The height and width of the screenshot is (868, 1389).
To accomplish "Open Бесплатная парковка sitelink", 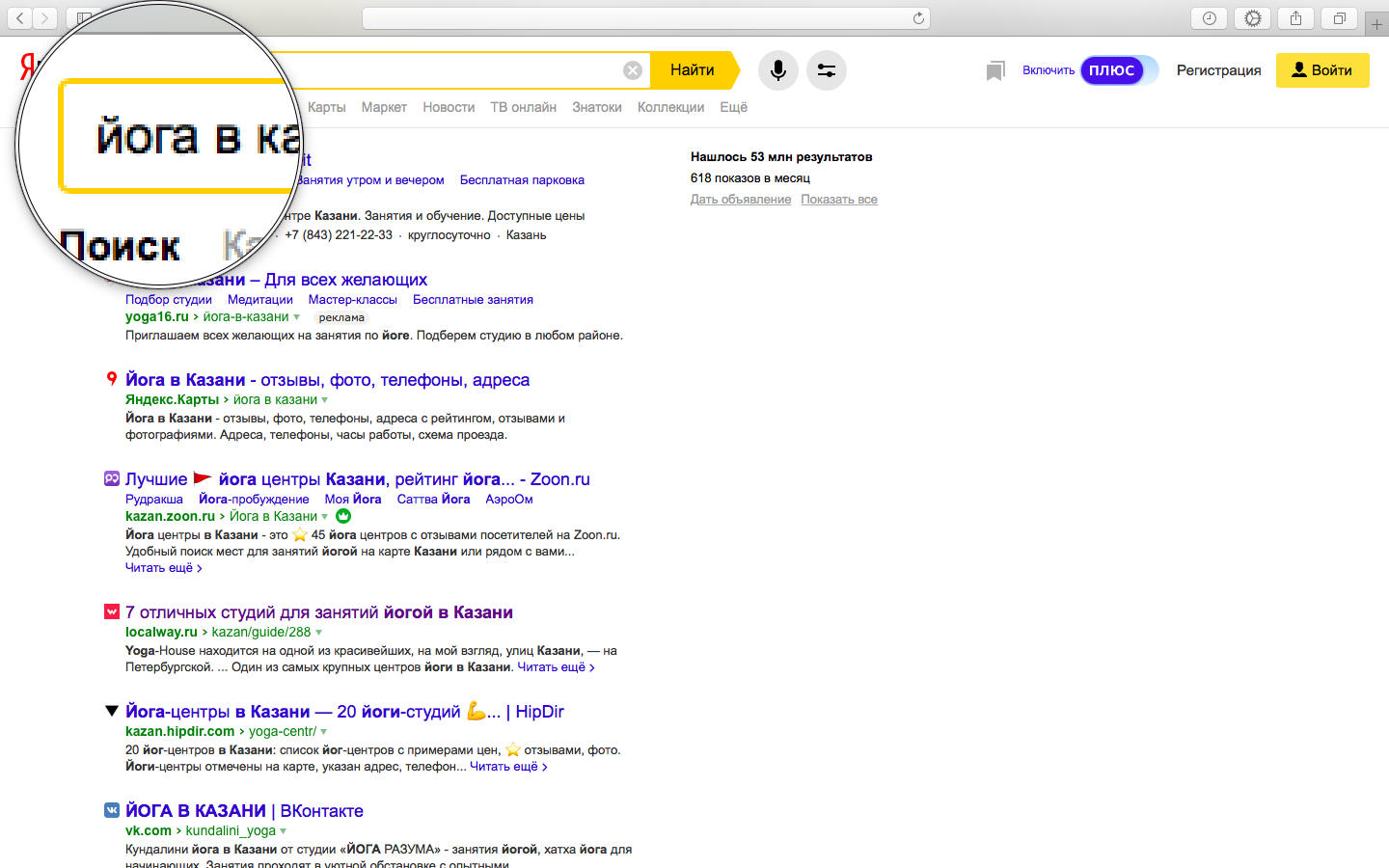I will click(522, 180).
